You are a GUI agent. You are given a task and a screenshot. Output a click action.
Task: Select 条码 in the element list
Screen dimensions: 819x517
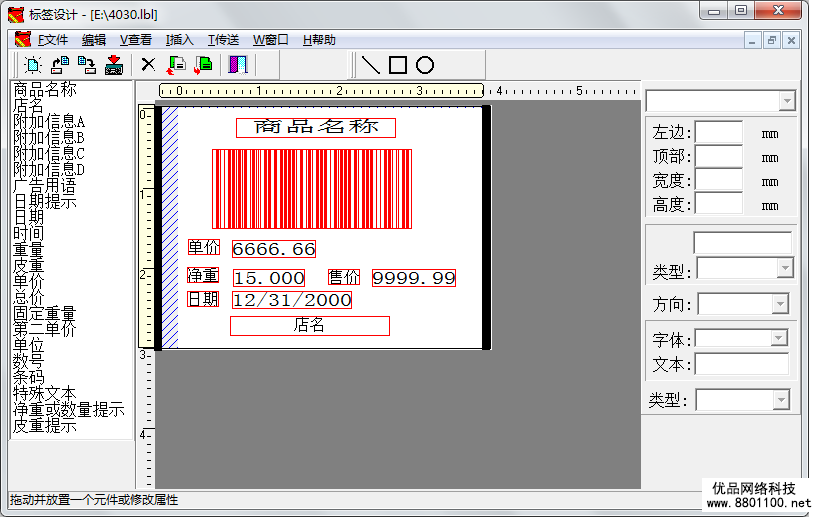(28, 377)
